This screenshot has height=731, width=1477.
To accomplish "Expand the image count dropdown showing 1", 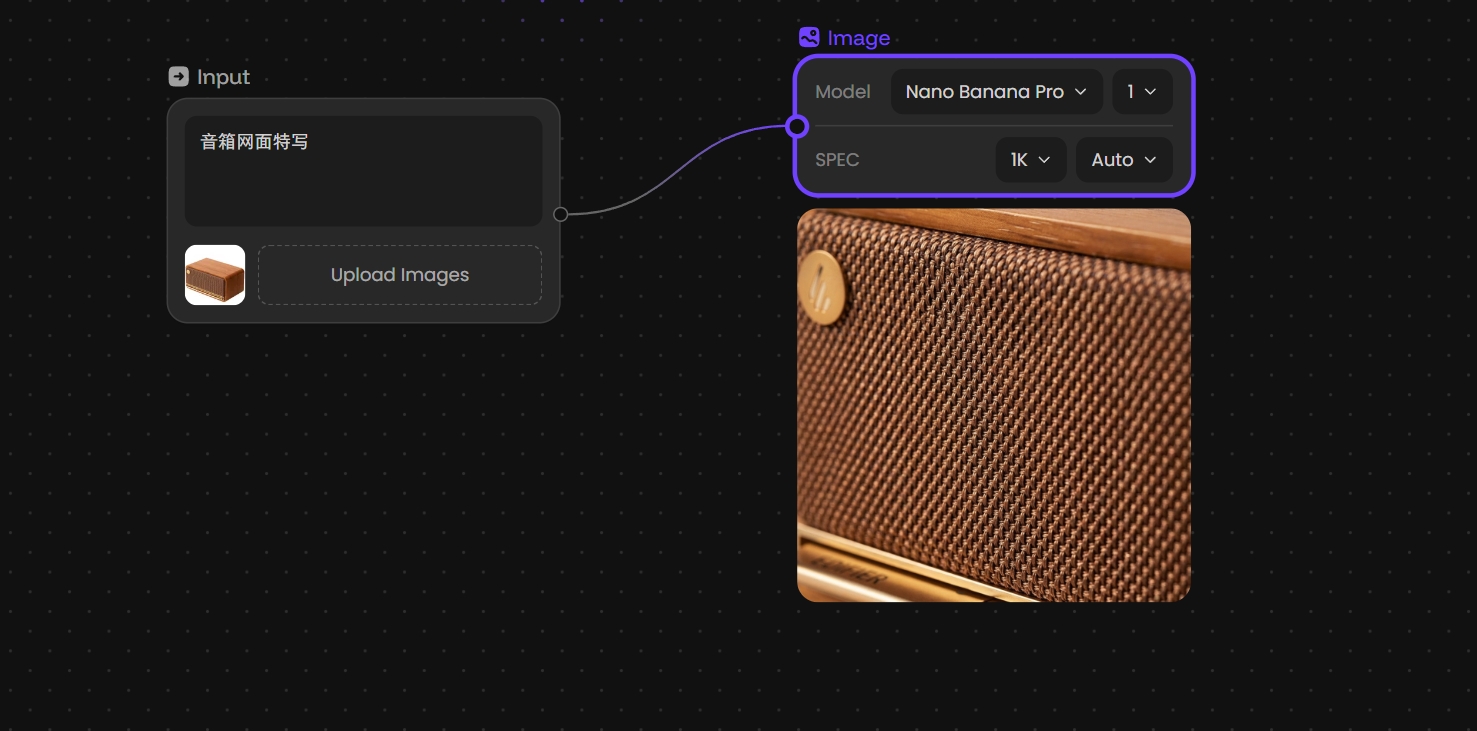I will click(x=1141, y=92).
